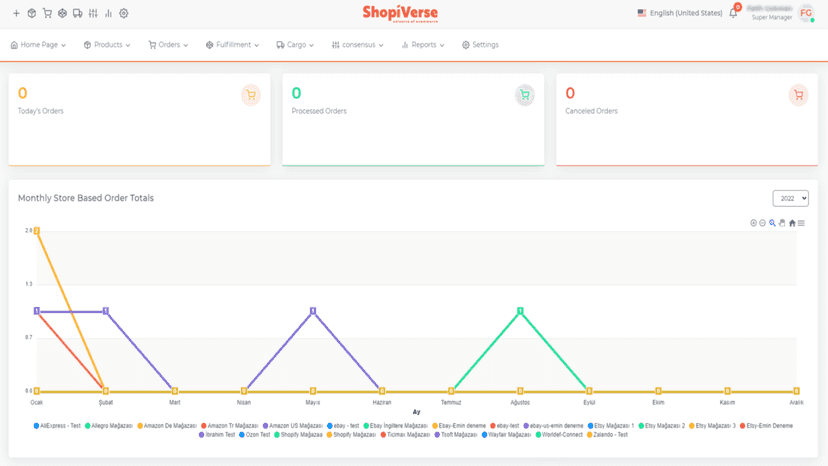Click the shopping cart shortcut icon at top

coord(47,13)
